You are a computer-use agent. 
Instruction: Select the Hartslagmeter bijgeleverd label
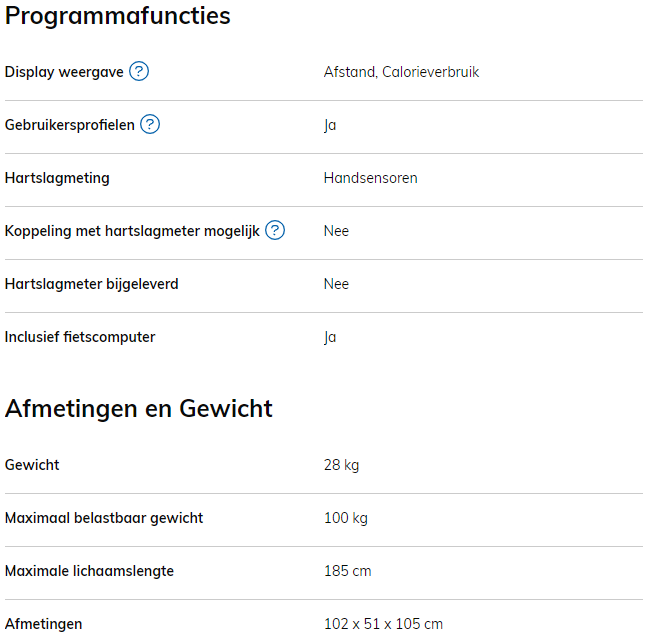[x=91, y=284]
